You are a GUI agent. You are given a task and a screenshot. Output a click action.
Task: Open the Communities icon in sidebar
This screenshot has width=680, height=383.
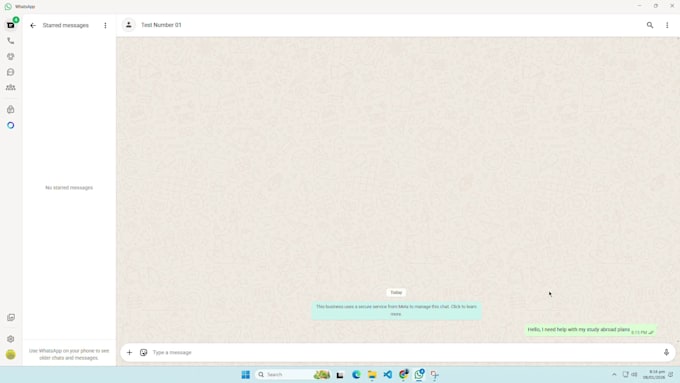10,88
